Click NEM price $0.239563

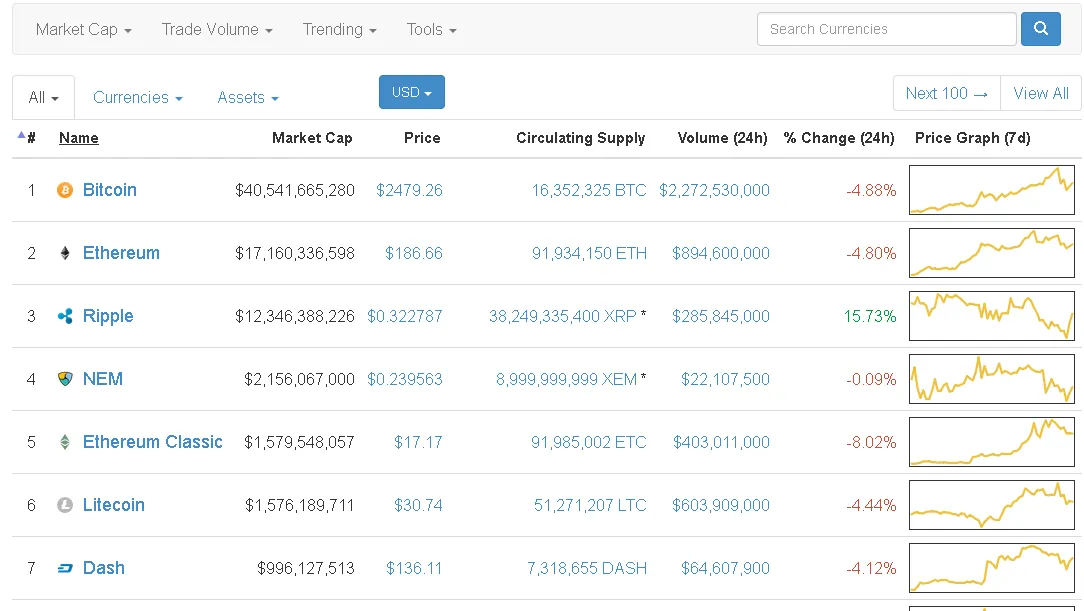coord(404,379)
